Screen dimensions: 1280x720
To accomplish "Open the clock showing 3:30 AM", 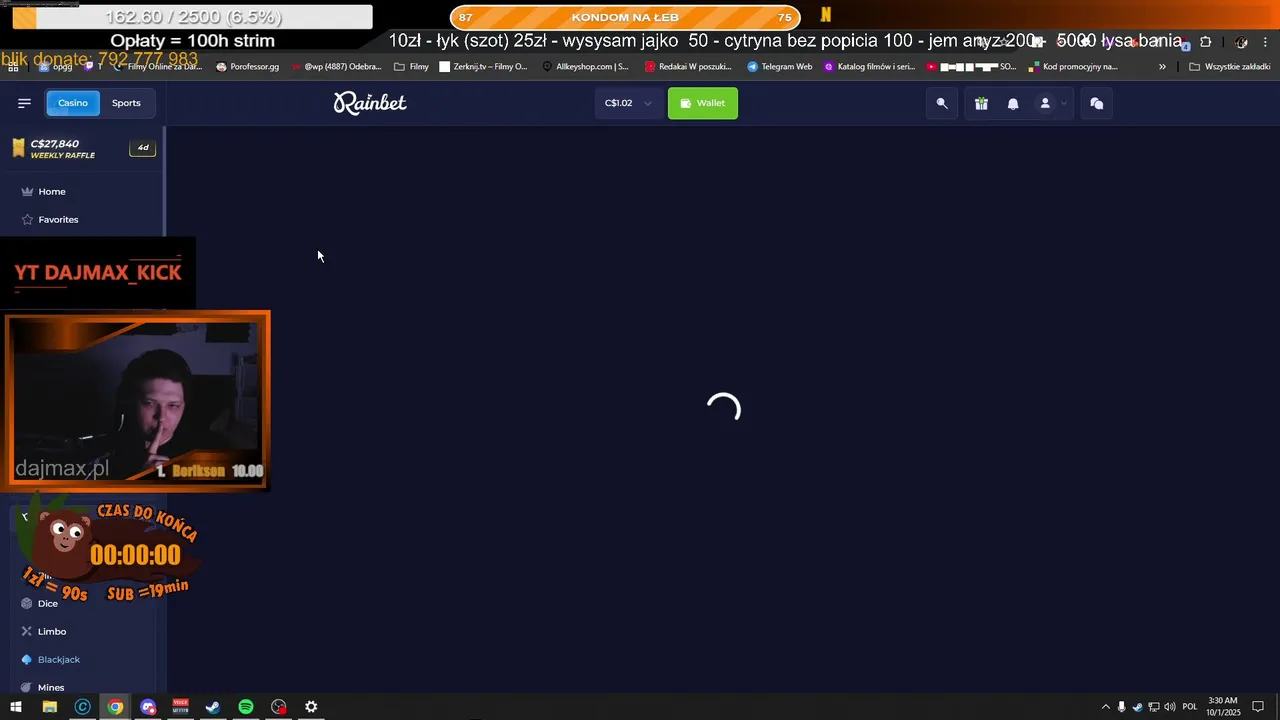I will (x=1223, y=707).
